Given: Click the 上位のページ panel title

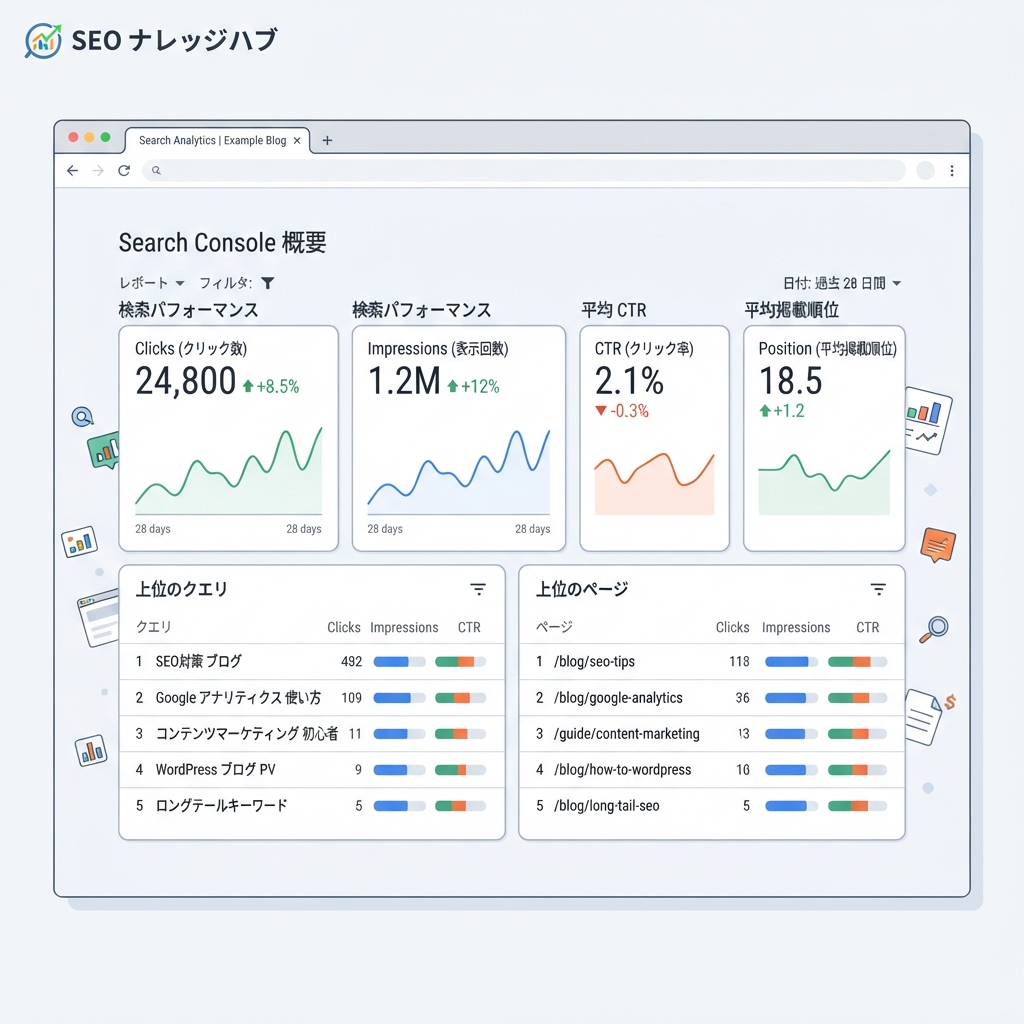Looking at the screenshot, I should pyautogui.click(x=582, y=589).
